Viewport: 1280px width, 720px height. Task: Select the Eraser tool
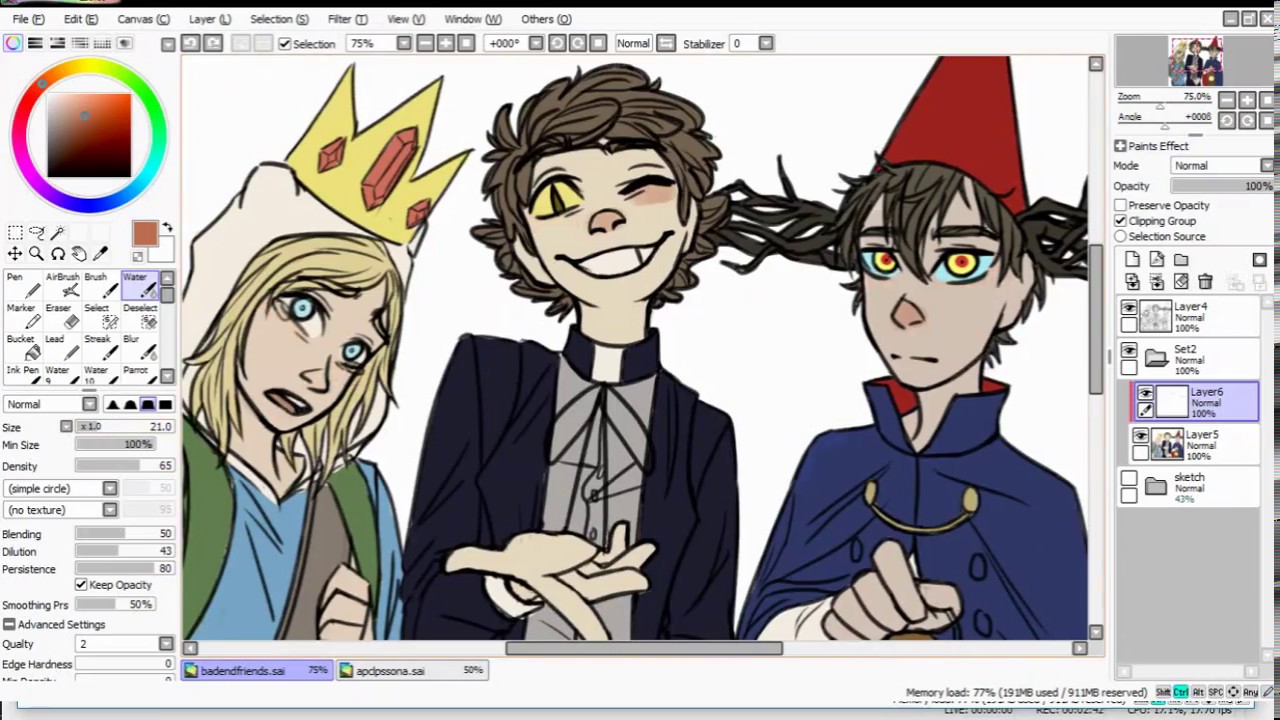pyautogui.click(x=62, y=316)
